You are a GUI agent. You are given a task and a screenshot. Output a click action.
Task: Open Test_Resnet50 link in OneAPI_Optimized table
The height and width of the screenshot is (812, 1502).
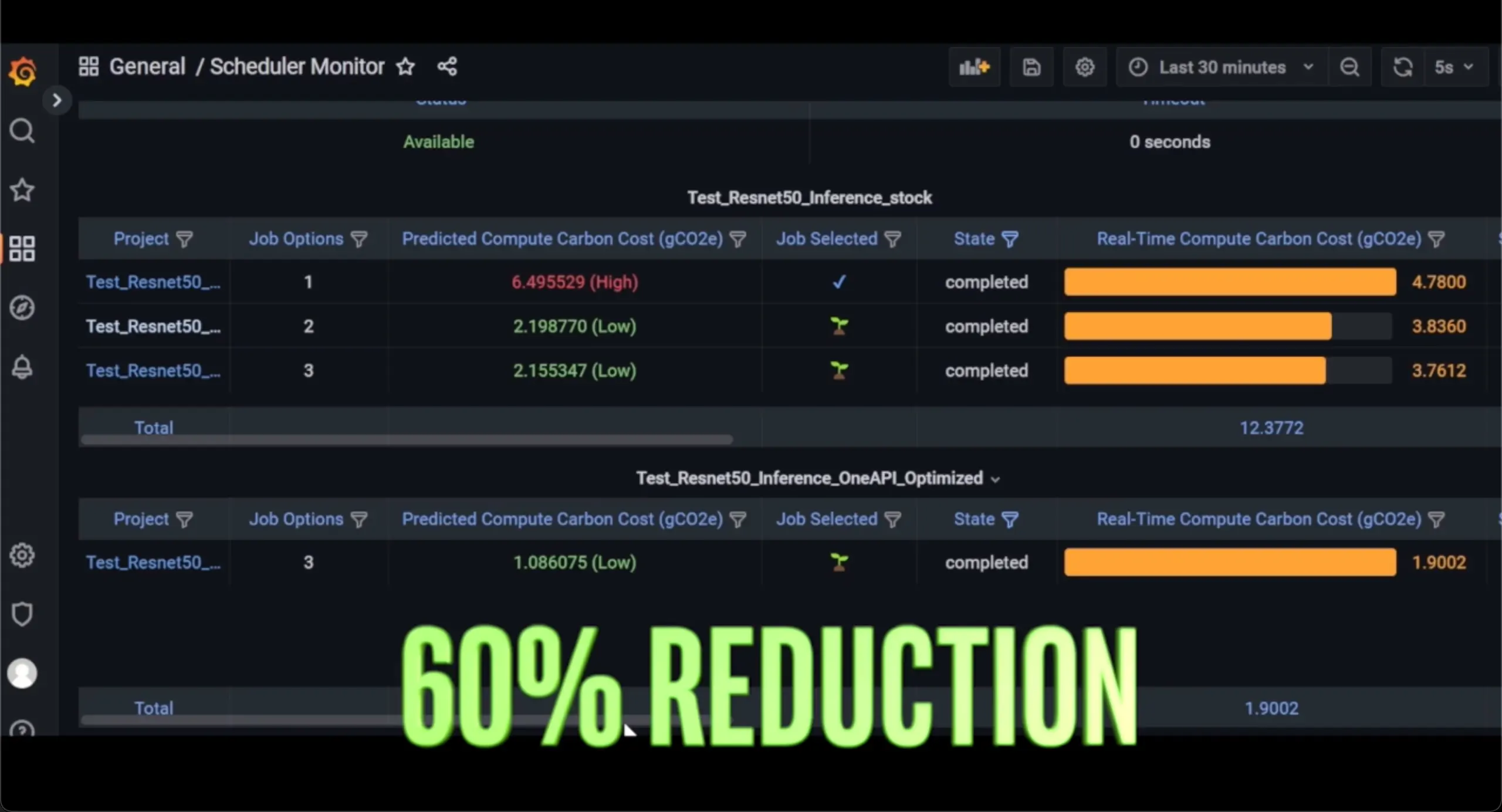click(153, 563)
